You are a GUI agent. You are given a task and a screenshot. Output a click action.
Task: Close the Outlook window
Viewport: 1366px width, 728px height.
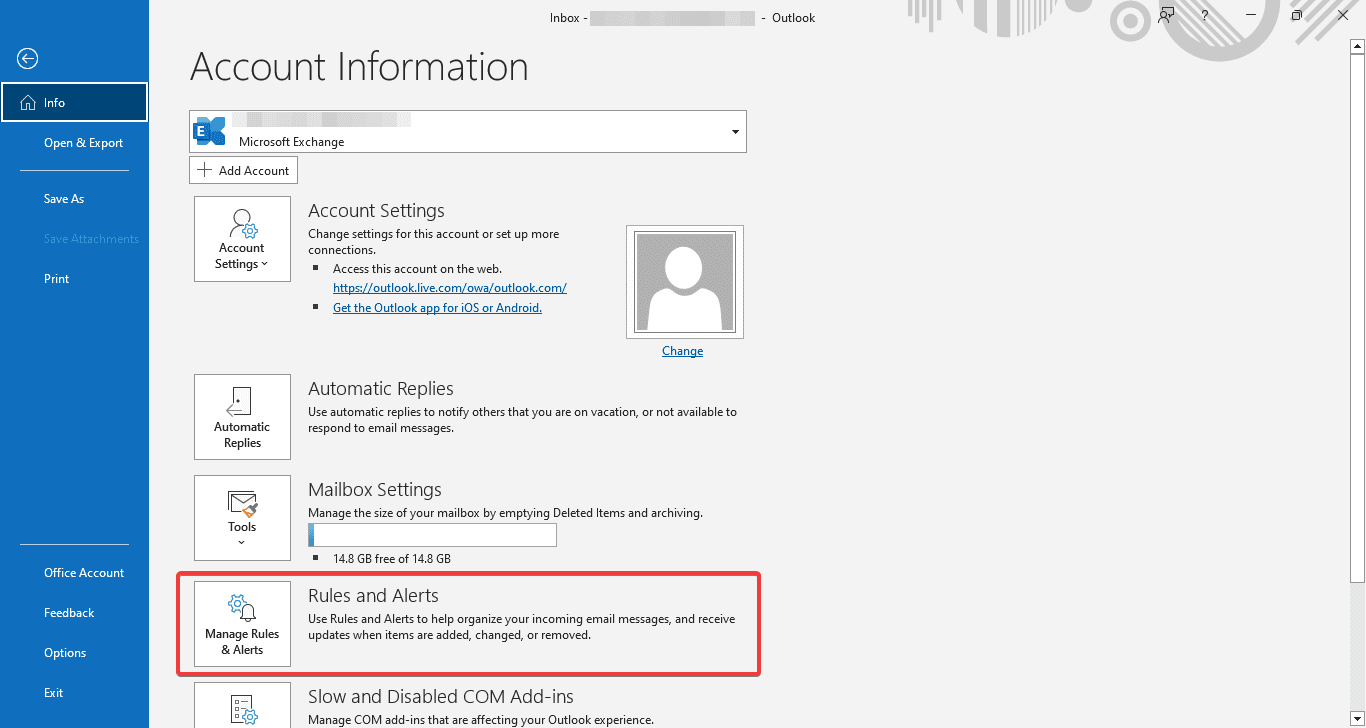coord(1343,16)
